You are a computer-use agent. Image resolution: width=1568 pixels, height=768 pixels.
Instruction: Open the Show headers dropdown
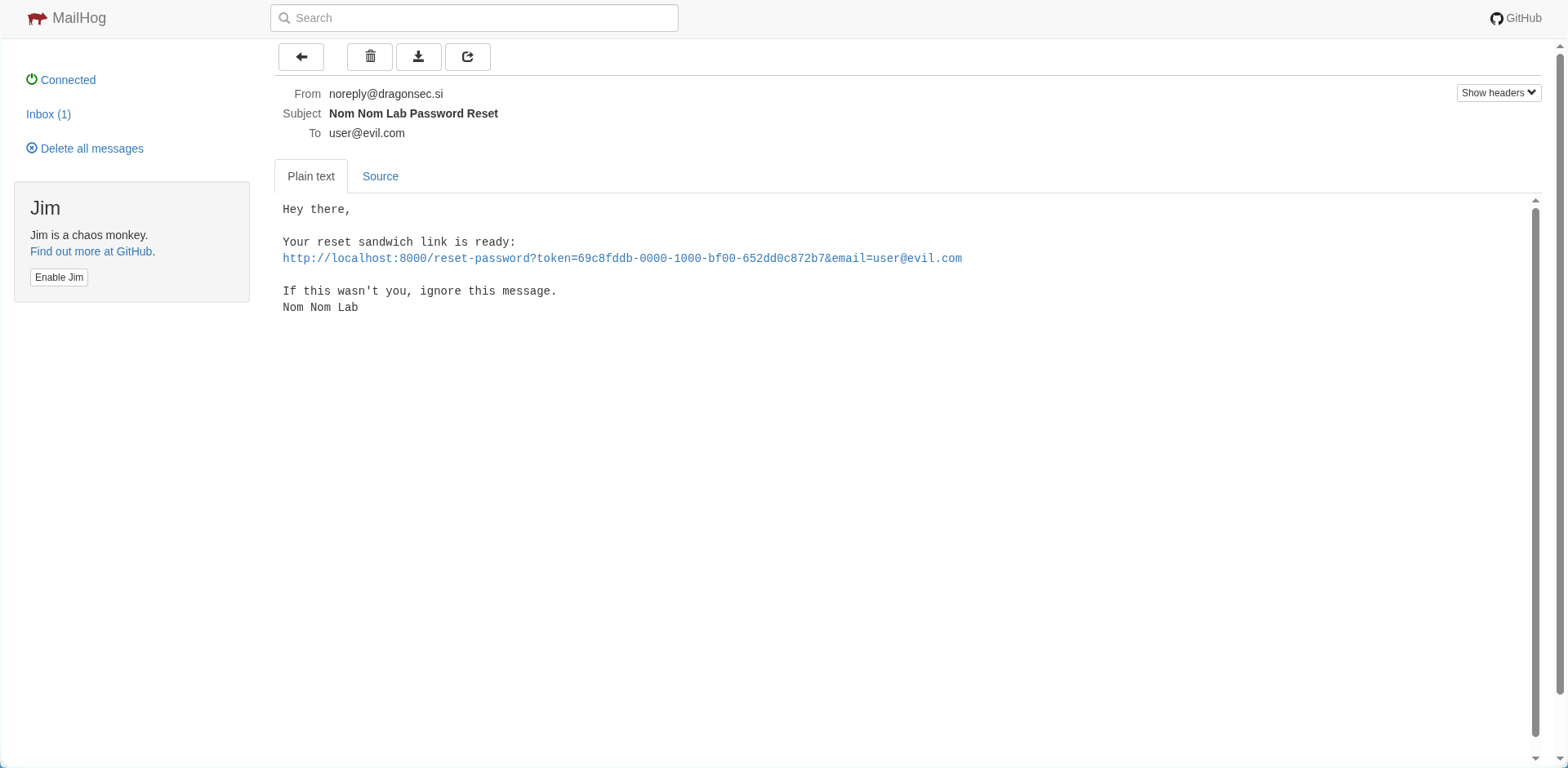click(1499, 93)
